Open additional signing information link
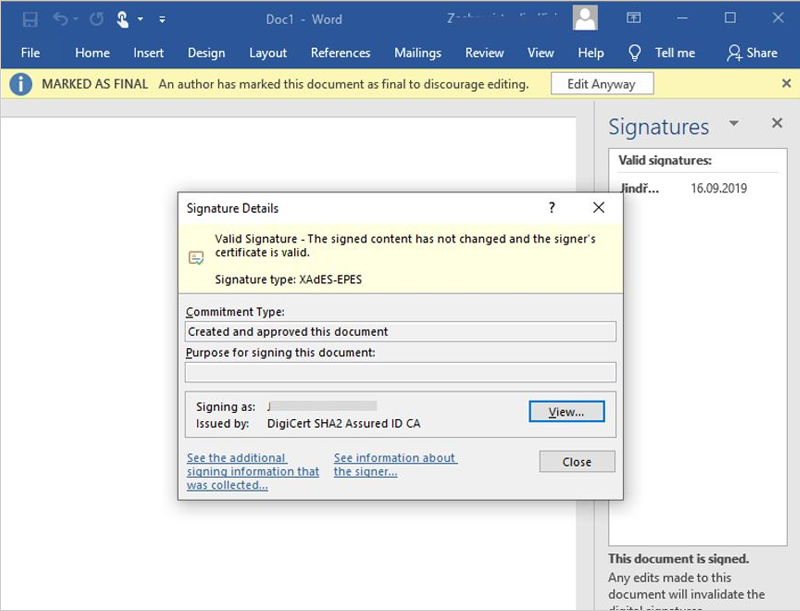 (253, 472)
